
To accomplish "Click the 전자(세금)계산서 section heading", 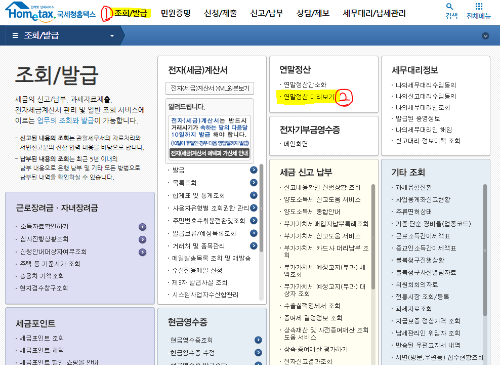I will [x=198, y=70].
